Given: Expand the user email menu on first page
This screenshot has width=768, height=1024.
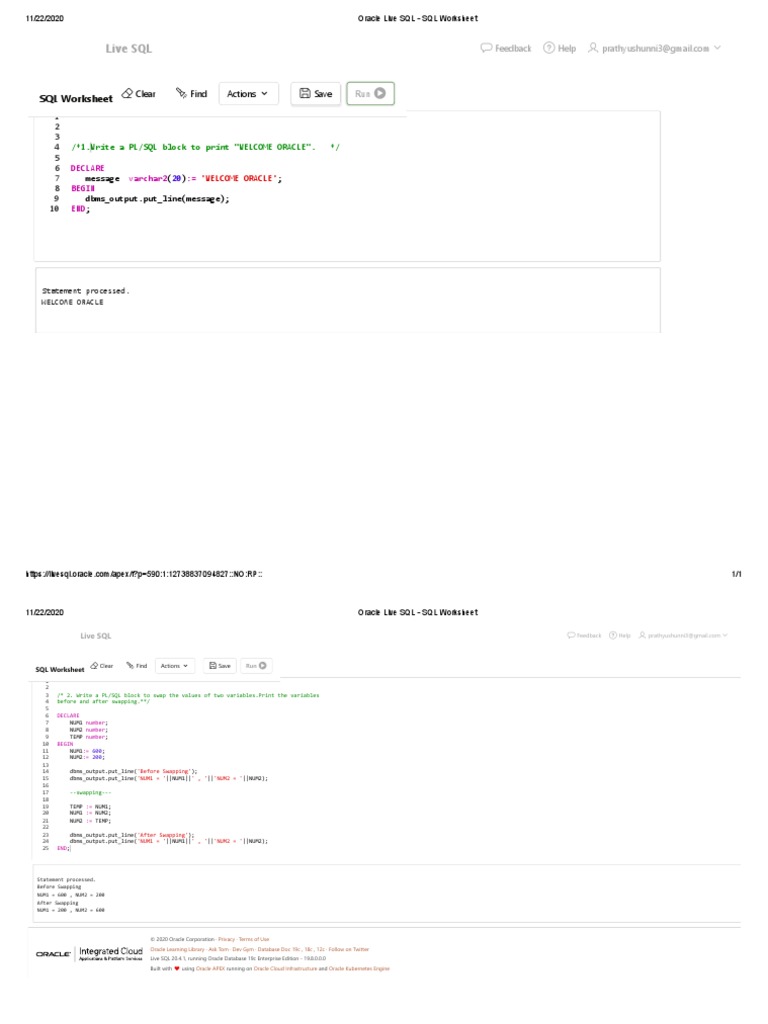Looking at the screenshot, I should [654, 48].
